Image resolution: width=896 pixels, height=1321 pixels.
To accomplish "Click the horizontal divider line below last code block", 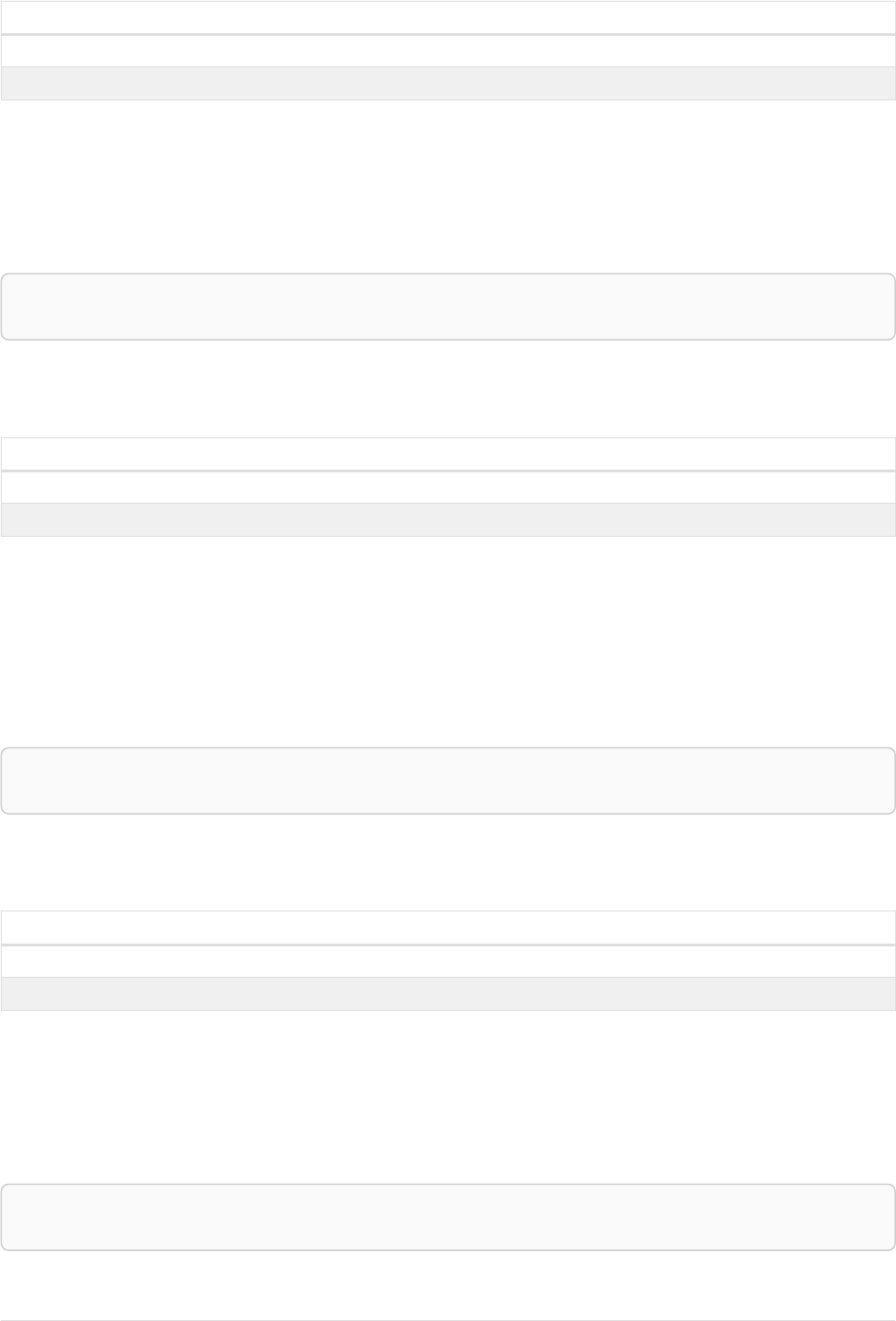I will pos(448,1319).
